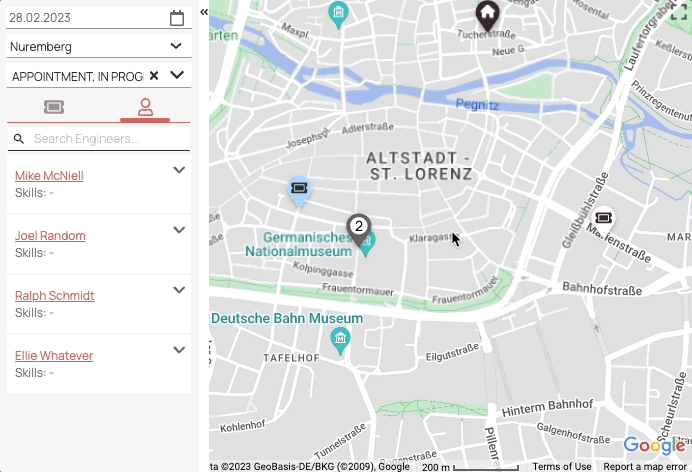The width and height of the screenshot is (692, 472).
Task: Toggle fullscreen map view
Action: (678, 12)
